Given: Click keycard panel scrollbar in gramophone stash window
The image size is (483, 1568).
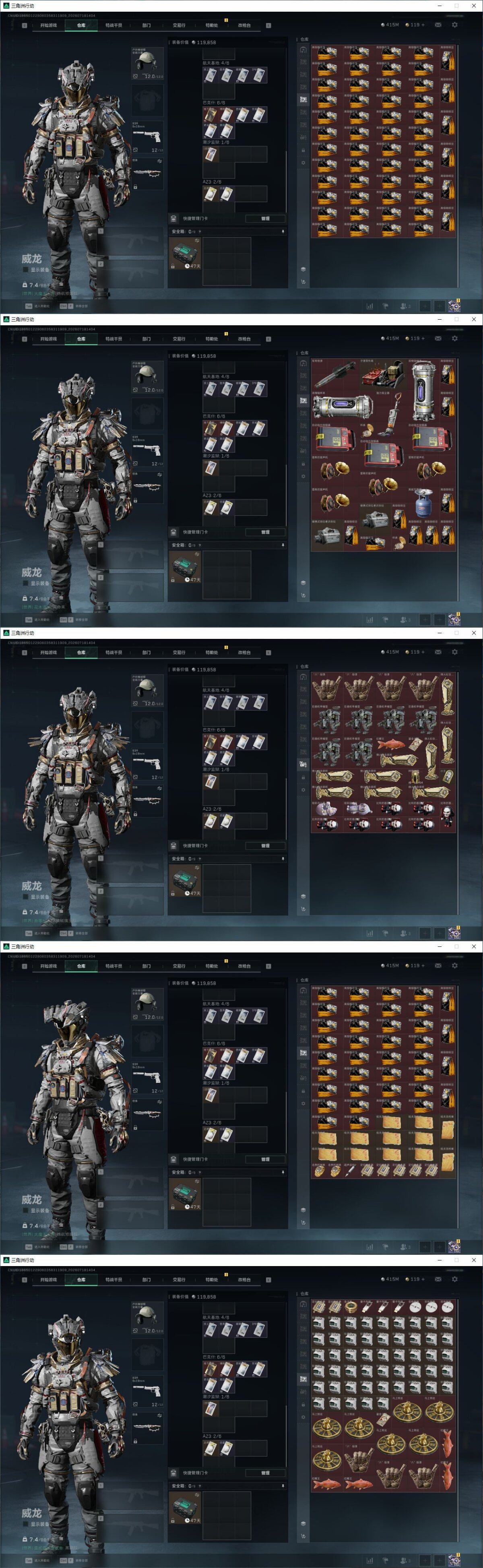Looking at the screenshot, I should (x=286, y=495).
